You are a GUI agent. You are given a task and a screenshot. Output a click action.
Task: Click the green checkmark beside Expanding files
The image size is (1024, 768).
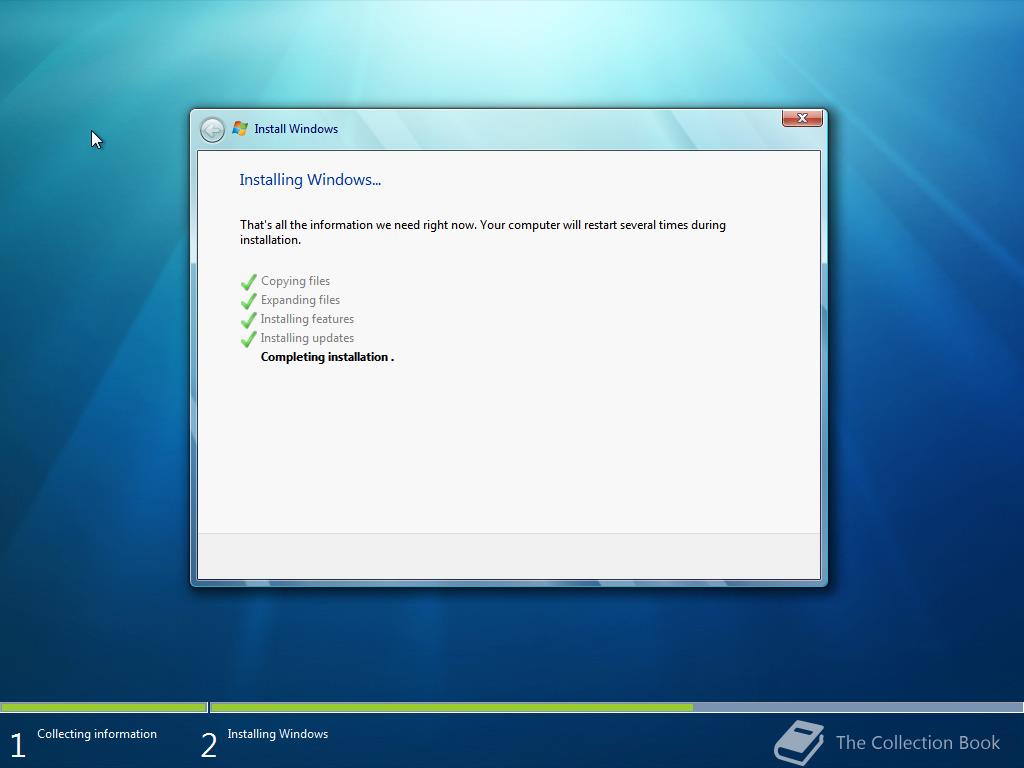click(x=248, y=300)
